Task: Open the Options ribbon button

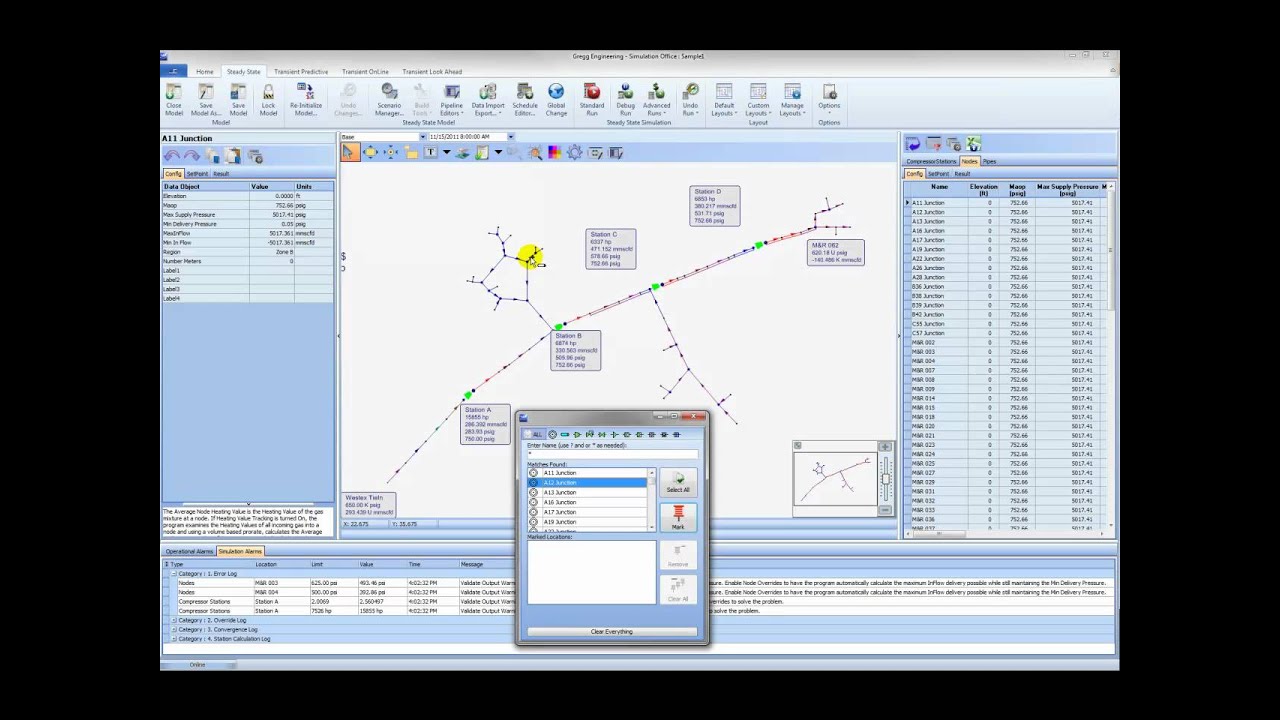Action: tap(829, 100)
